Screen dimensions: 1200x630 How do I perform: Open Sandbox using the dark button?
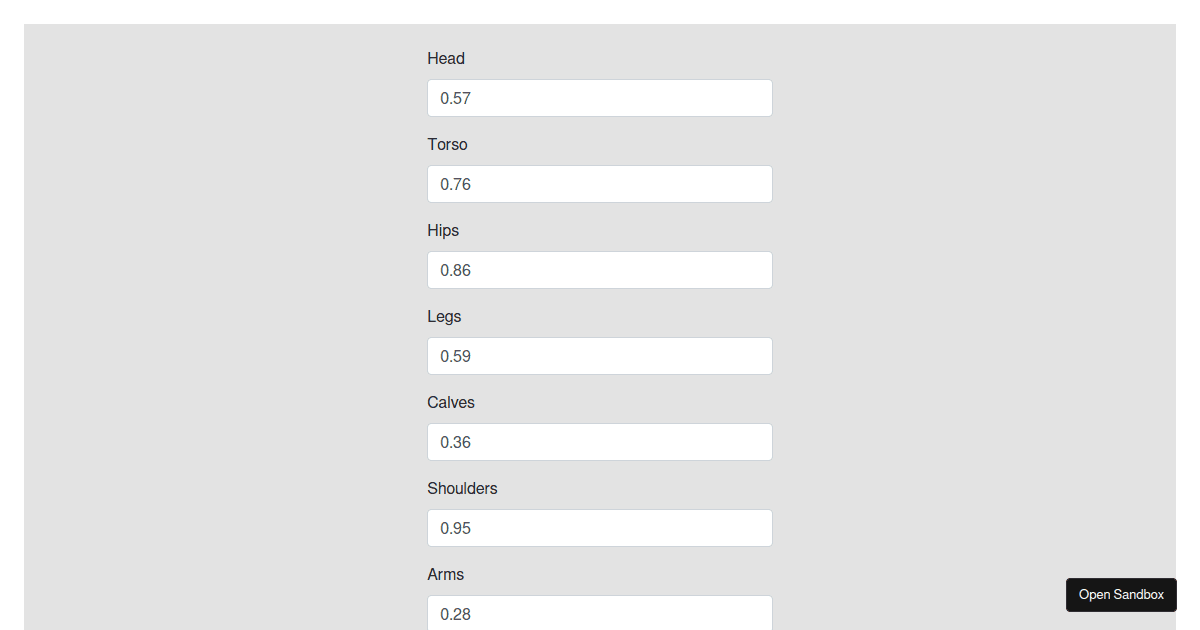[x=1121, y=595]
